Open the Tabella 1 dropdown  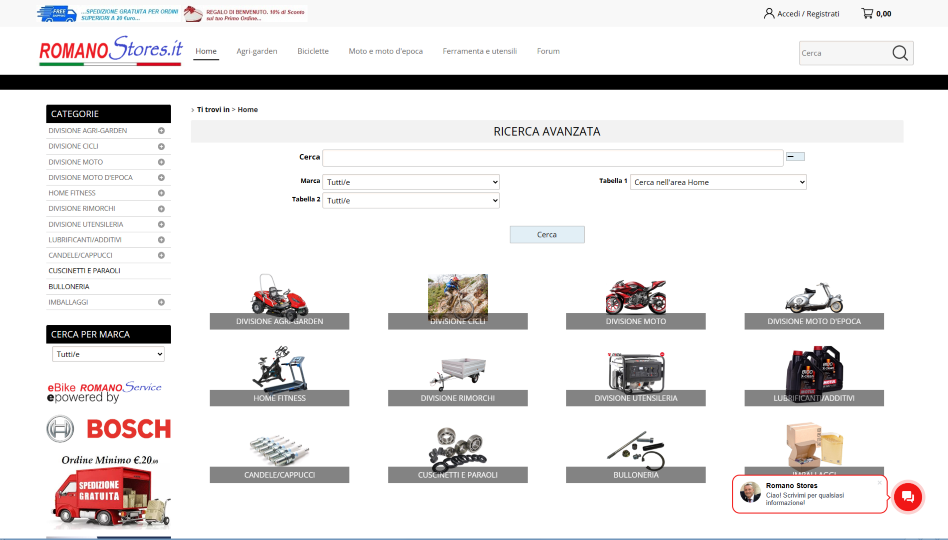(x=717, y=182)
